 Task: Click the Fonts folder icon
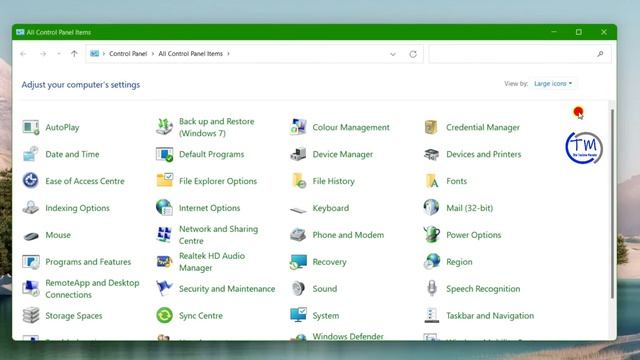coord(431,181)
